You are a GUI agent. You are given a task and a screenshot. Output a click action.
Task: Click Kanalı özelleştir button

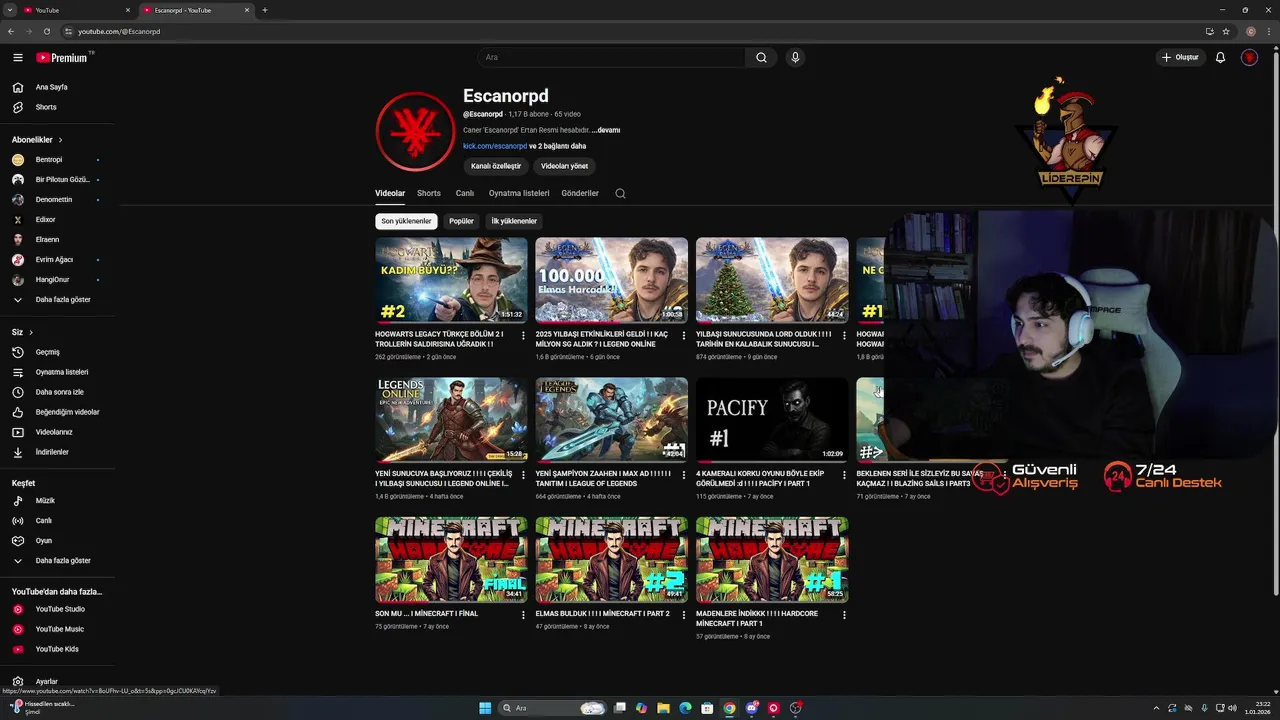tap(496, 166)
